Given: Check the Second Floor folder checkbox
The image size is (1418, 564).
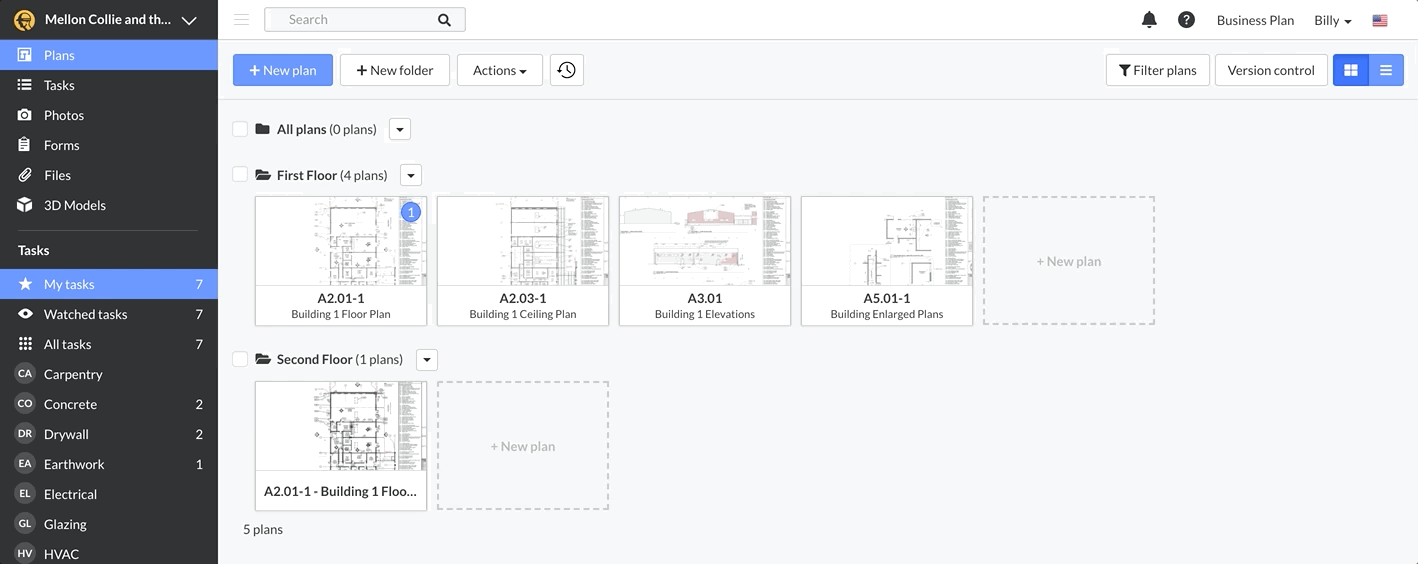Looking at the screenshot, I should click(240, 359).
